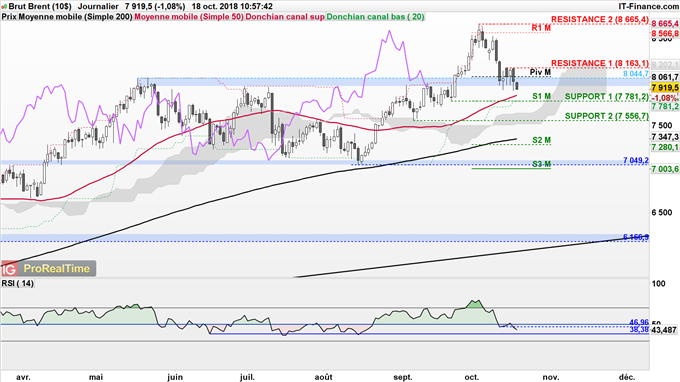Click the R1 M pivot label
Viewport: 680px width, 382px height.
coord(541,28)
